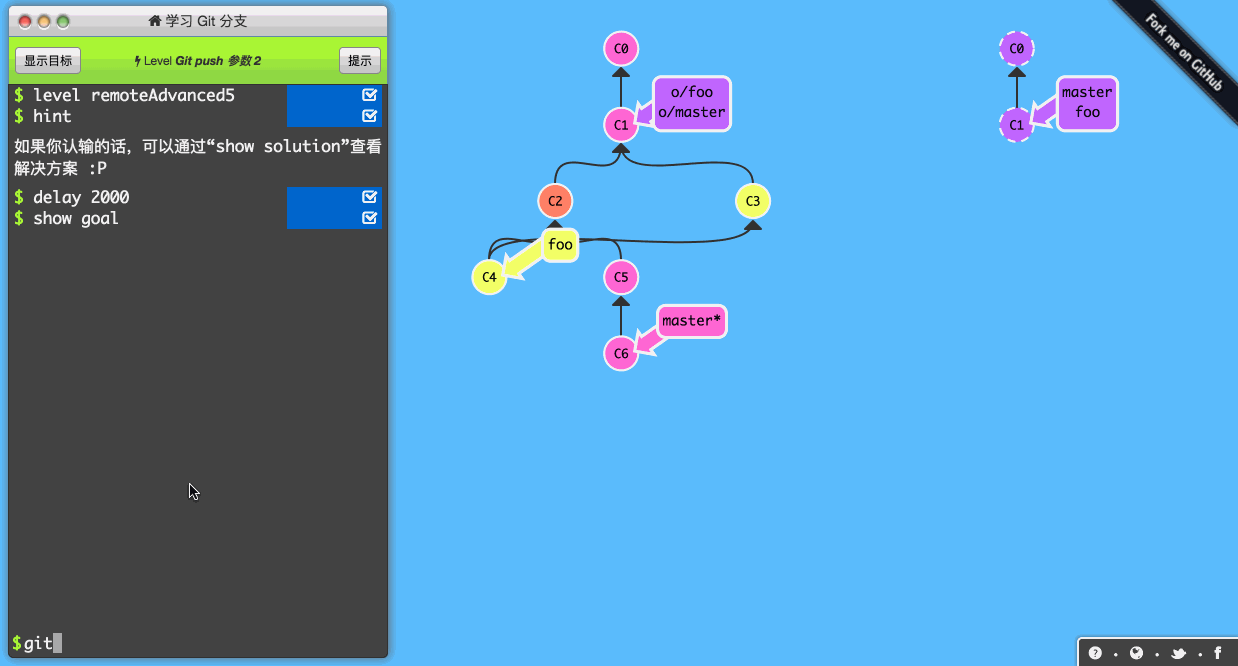The width and height of the screenshot is (1238, 666).
Task: Click the 提示 hint button
Action: [x=359, y=60]
